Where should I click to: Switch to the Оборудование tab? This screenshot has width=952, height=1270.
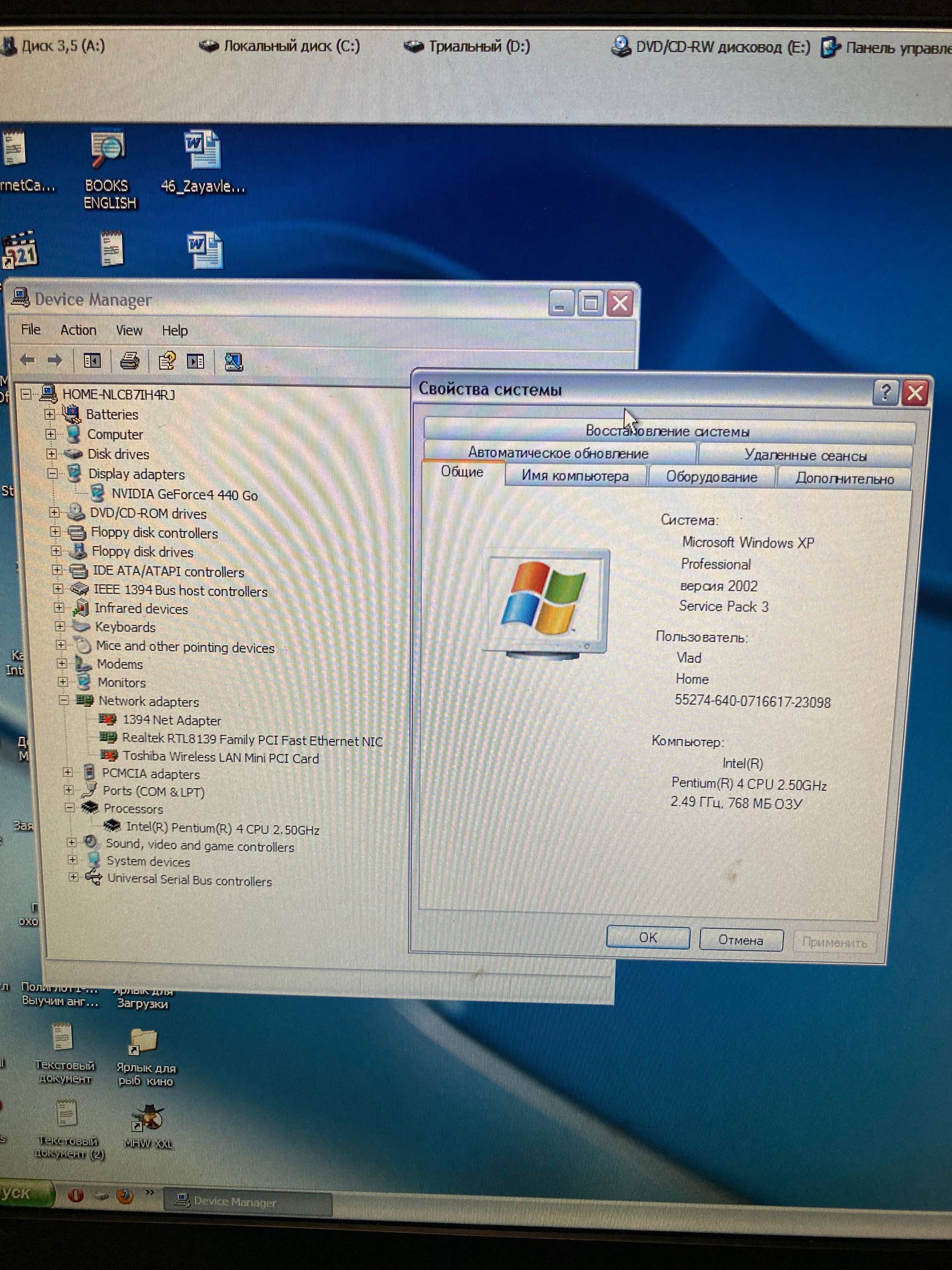tap(711, 477)
